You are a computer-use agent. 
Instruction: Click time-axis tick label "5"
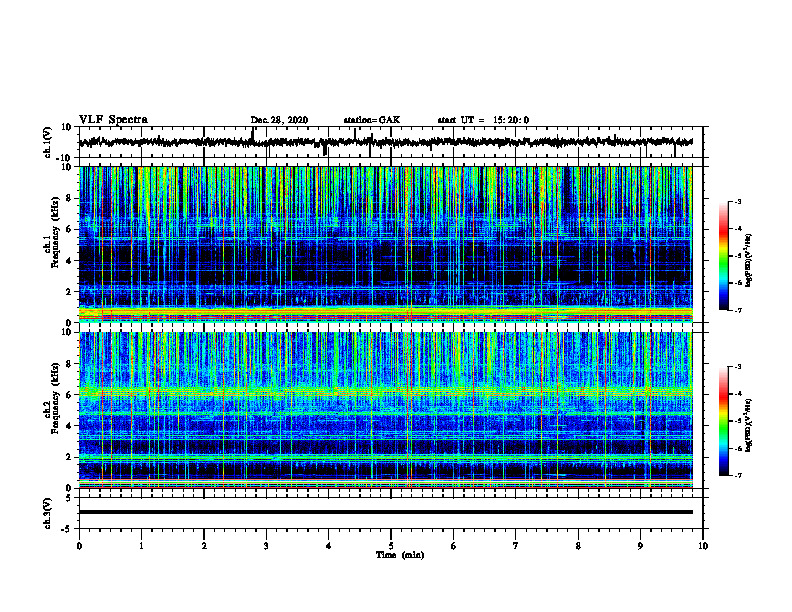pos(391,546)
